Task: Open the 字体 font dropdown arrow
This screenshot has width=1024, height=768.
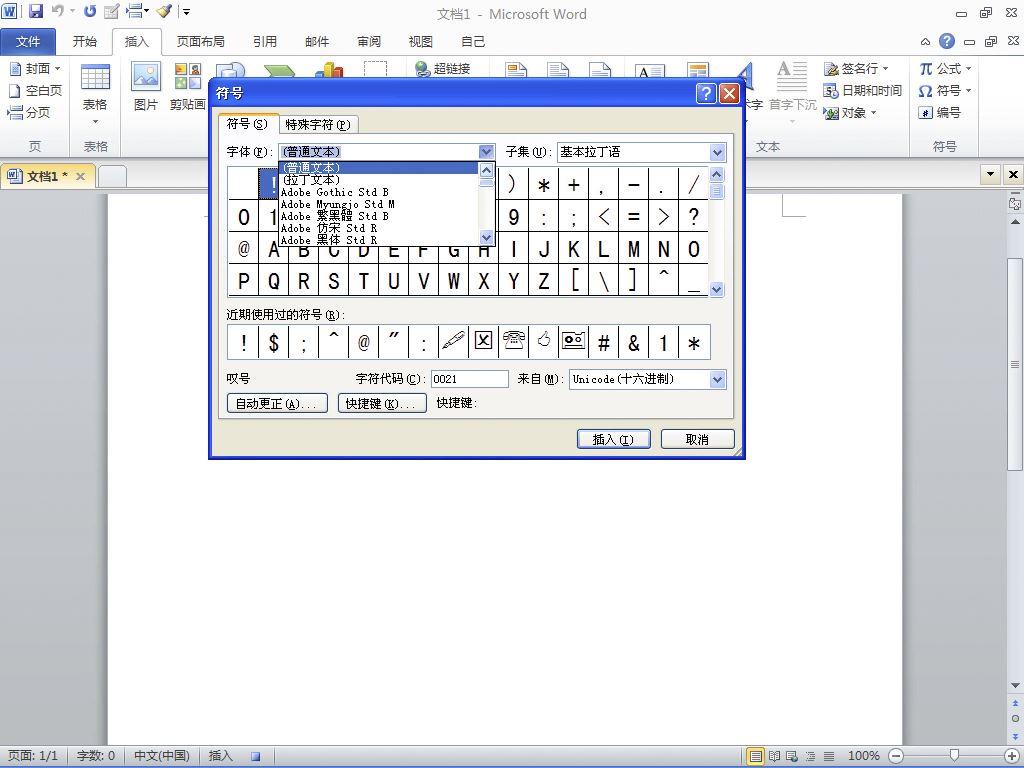Action: tap(486, 152)
